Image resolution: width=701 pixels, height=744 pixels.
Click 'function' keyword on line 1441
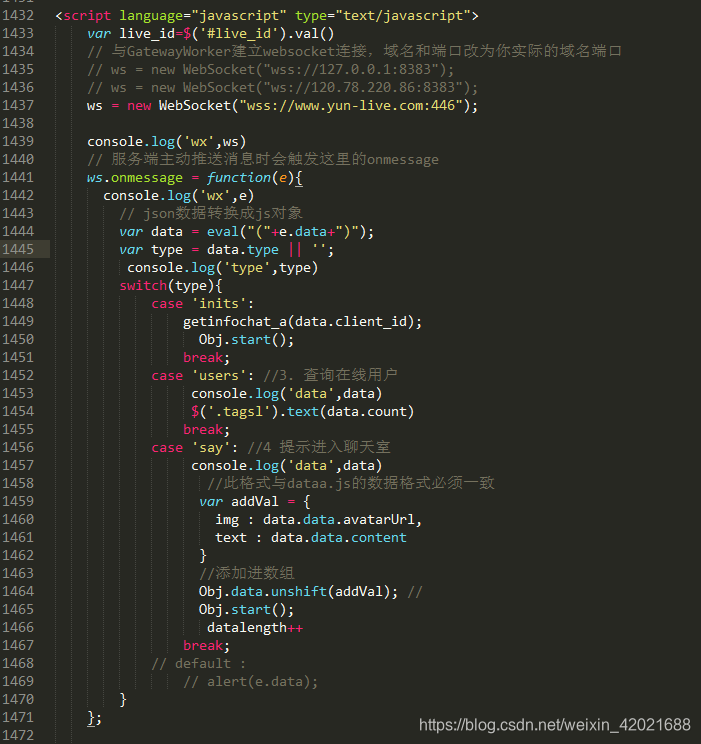(238, 178)
